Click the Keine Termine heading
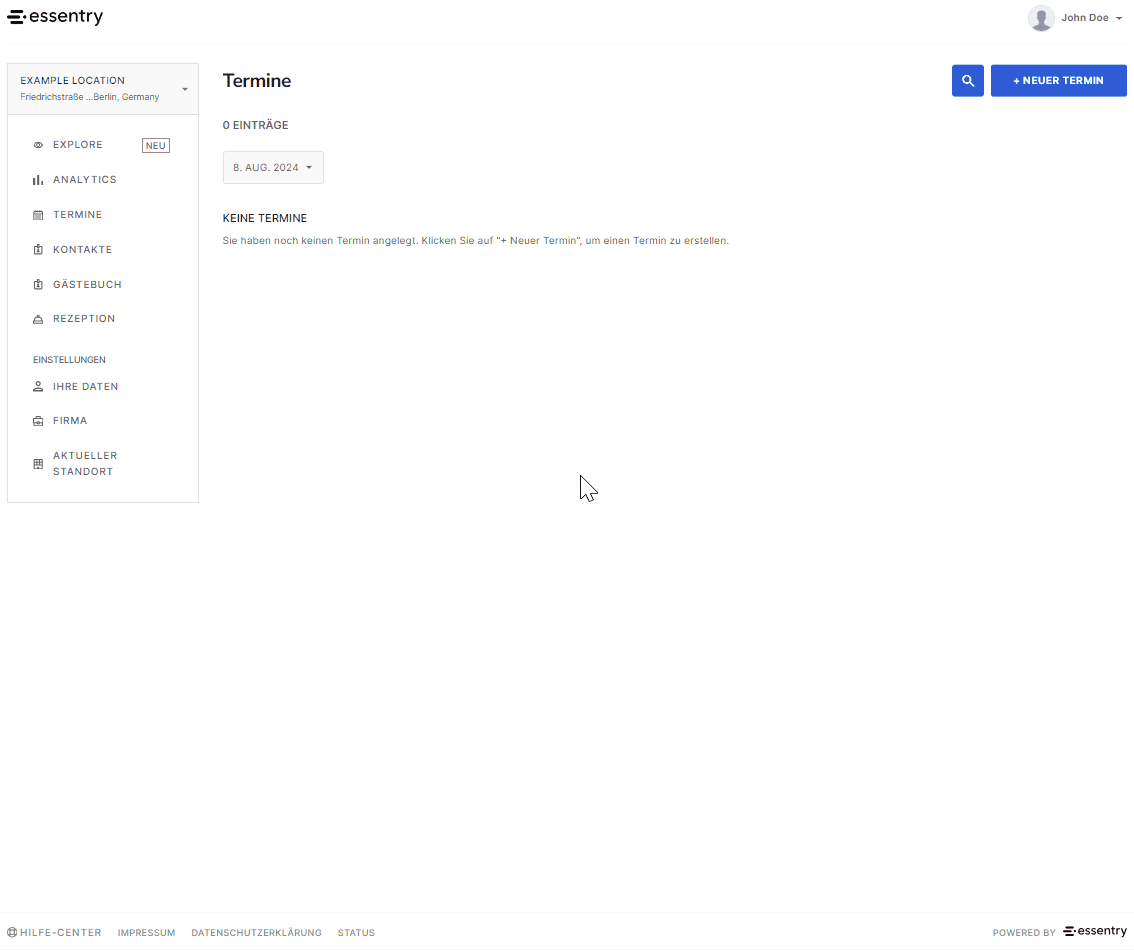 (x=265, y=218)
